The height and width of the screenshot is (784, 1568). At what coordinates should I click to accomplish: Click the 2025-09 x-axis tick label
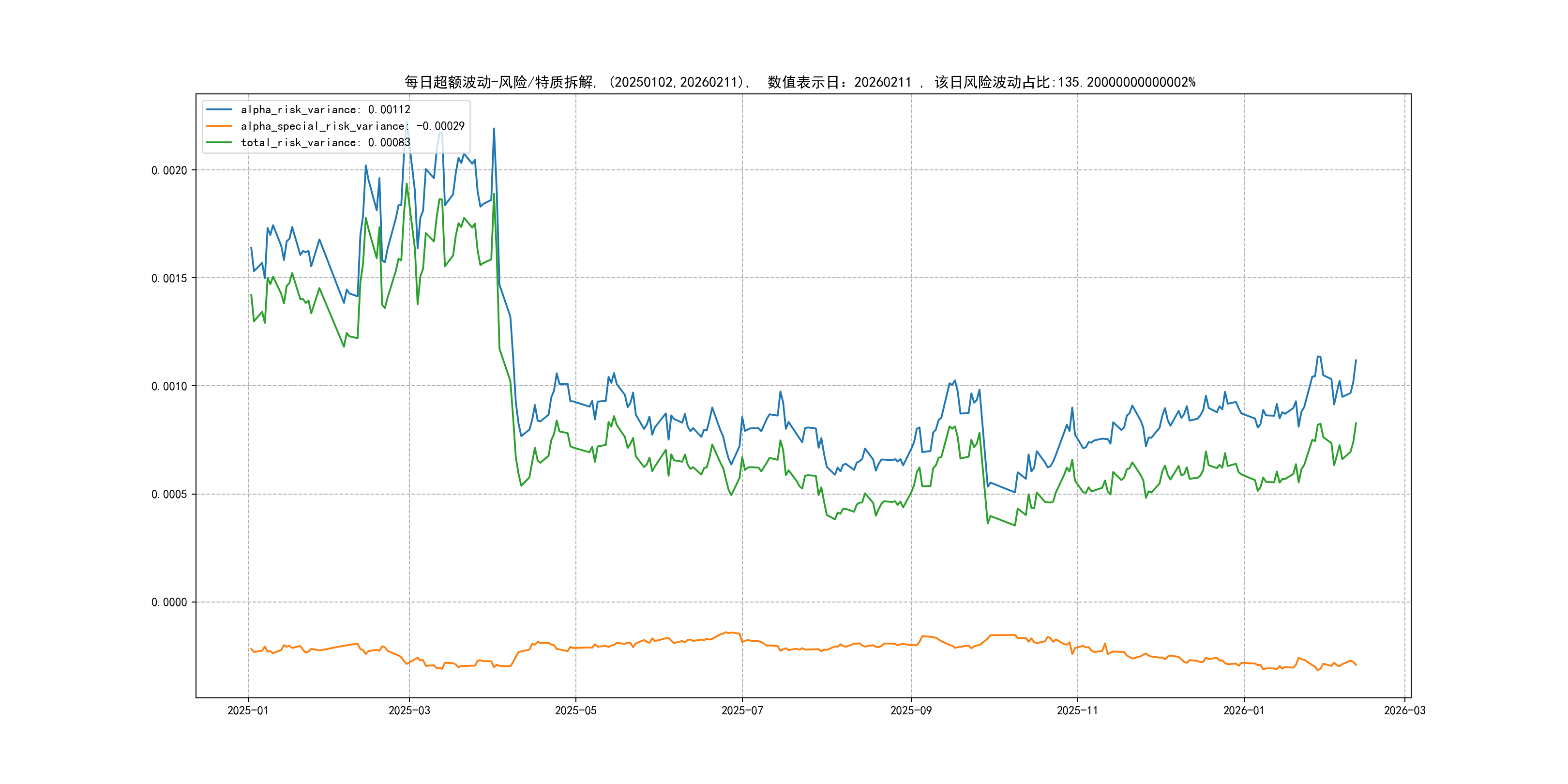click(x=911, y=710)
